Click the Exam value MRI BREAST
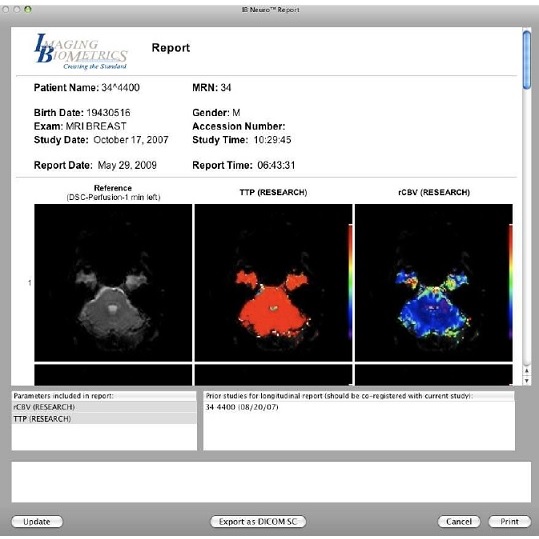 96,126
